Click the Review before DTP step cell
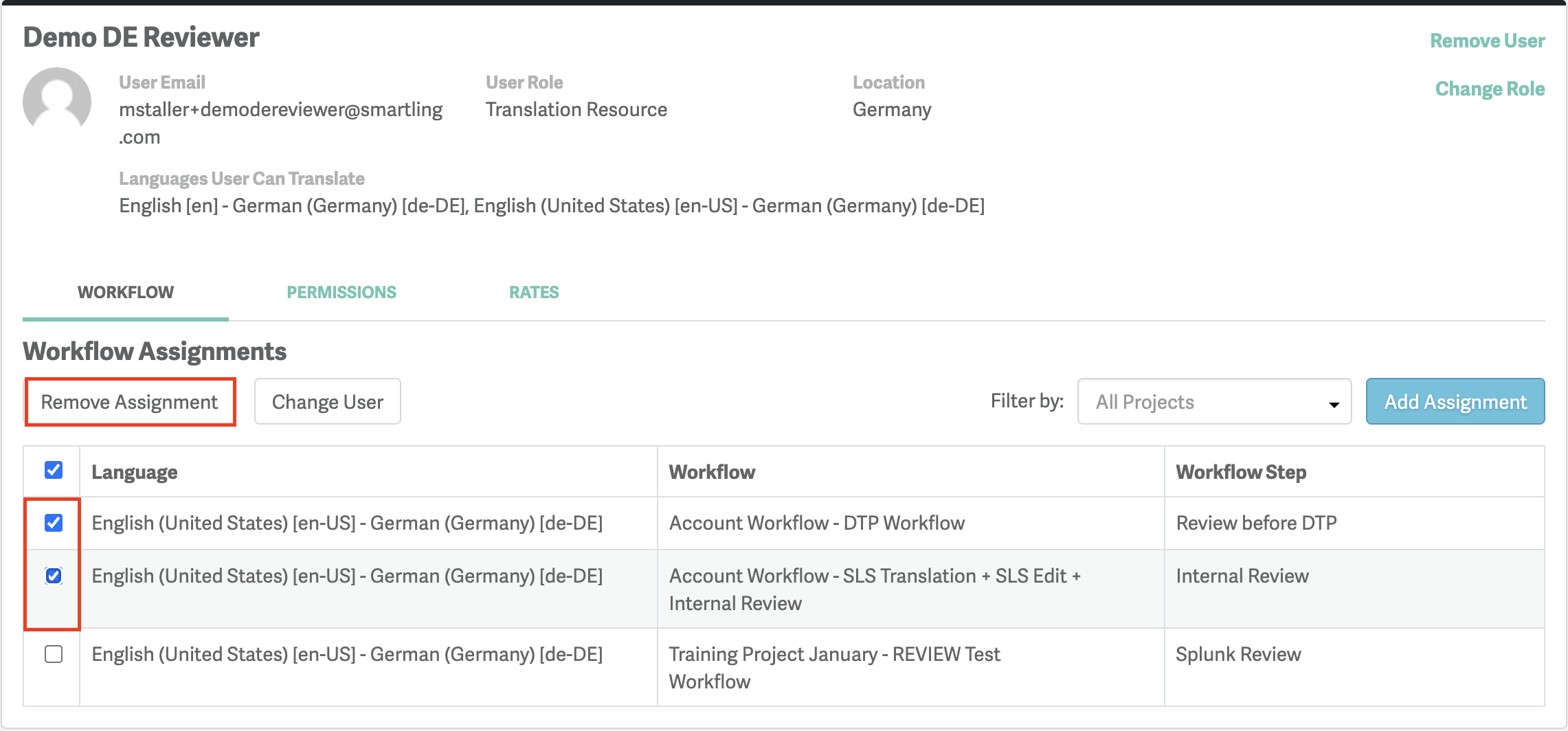The height and width of the screenshot is (731, 1568). pos(1256,523)
